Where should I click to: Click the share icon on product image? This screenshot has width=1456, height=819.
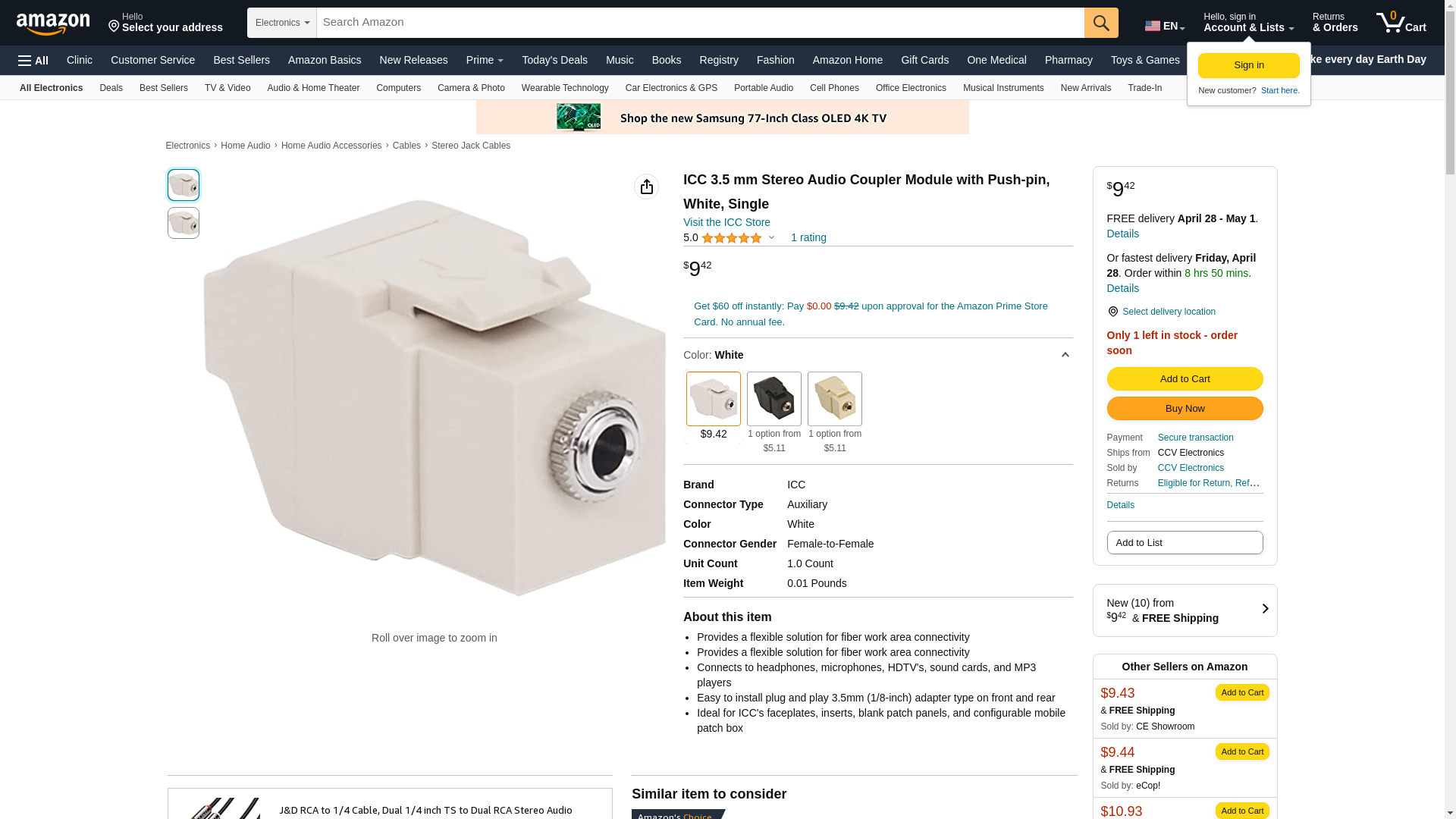pos(646,187)
